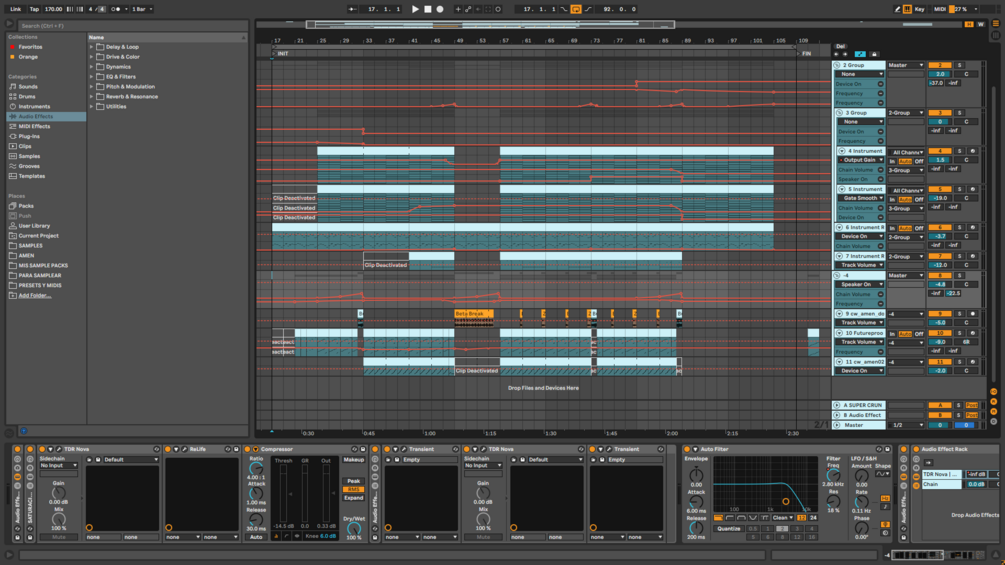Click the Add Folder link

click(35, 295)
